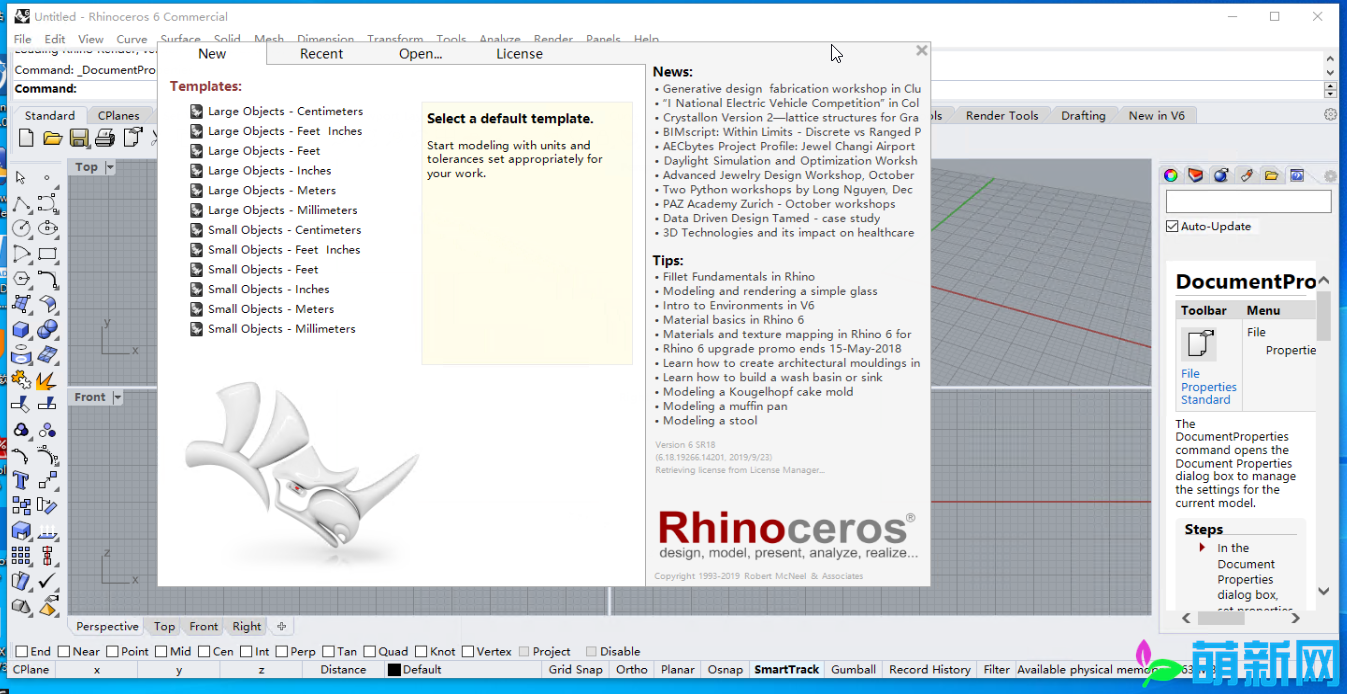
Task: Open the CPlanes toolbar tab
Action: pos(118,115)
